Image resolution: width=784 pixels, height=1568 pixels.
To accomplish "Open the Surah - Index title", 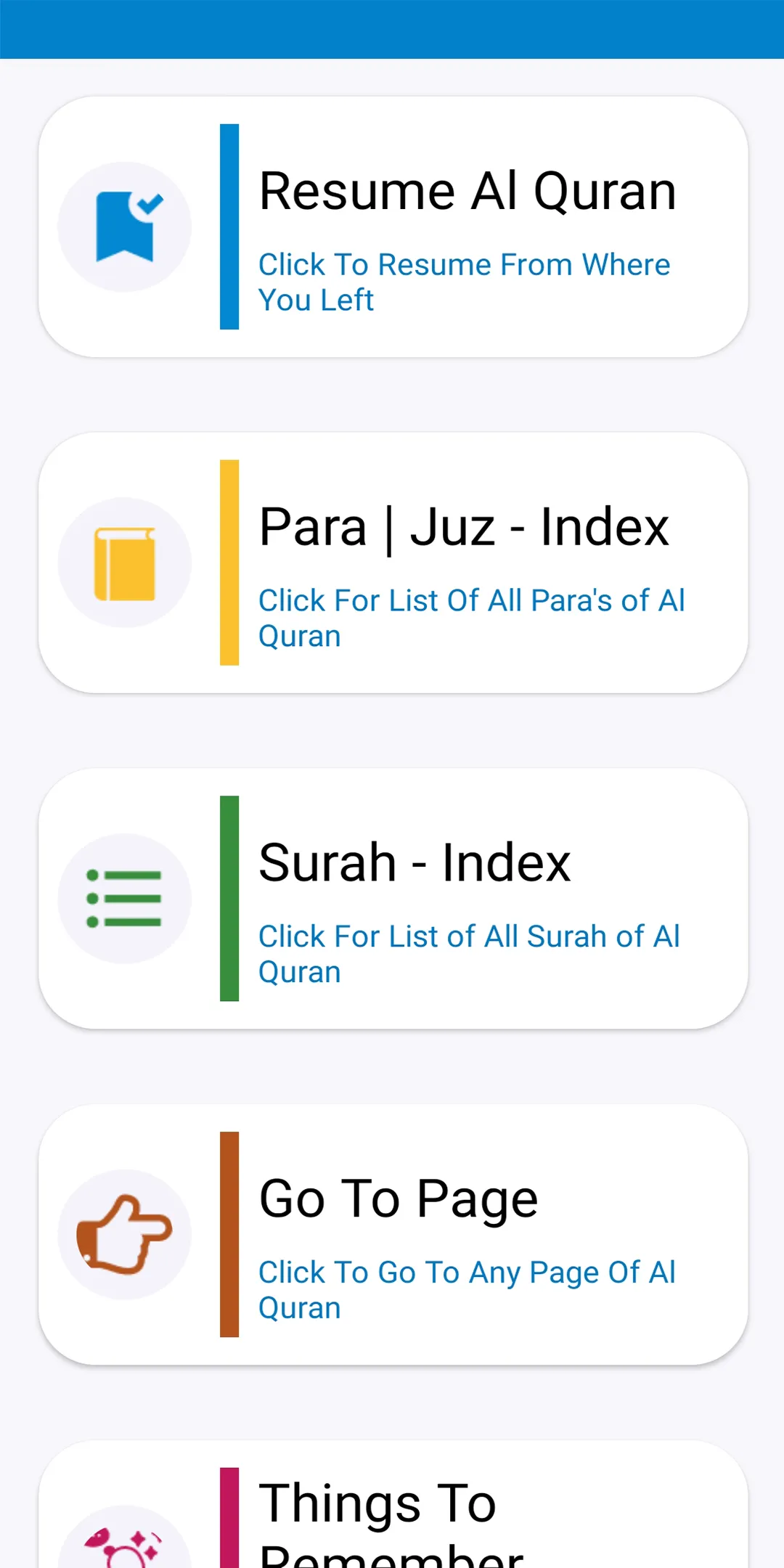I will pyautogui.click(x=415, y=863).
